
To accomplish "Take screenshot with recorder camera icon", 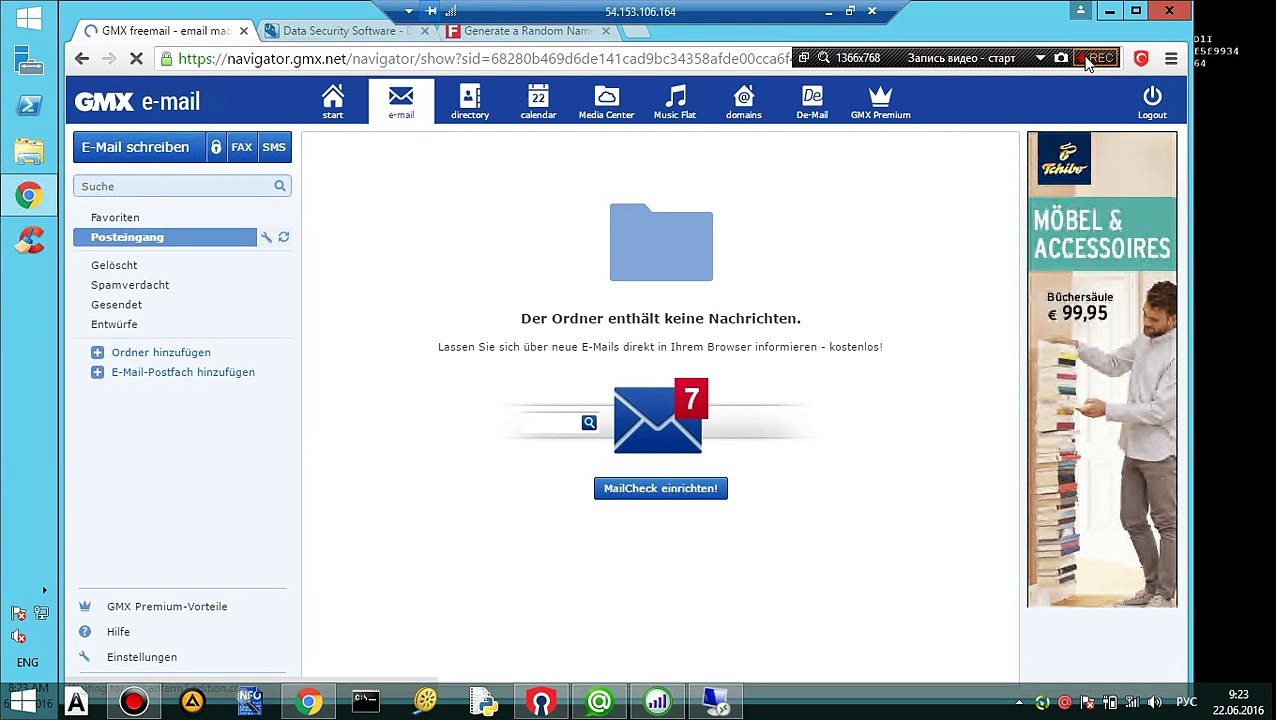I will click(1060, 58).
